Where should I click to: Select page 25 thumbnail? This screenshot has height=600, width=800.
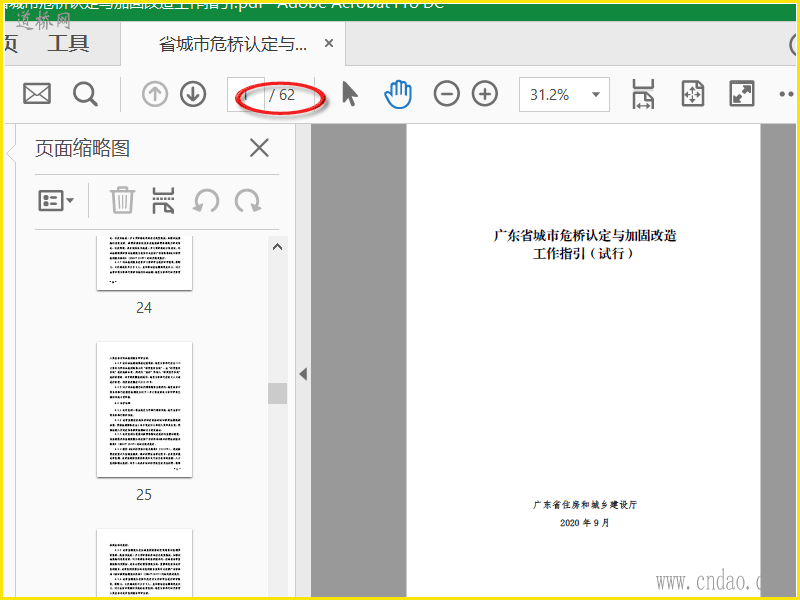click(144, 410)
